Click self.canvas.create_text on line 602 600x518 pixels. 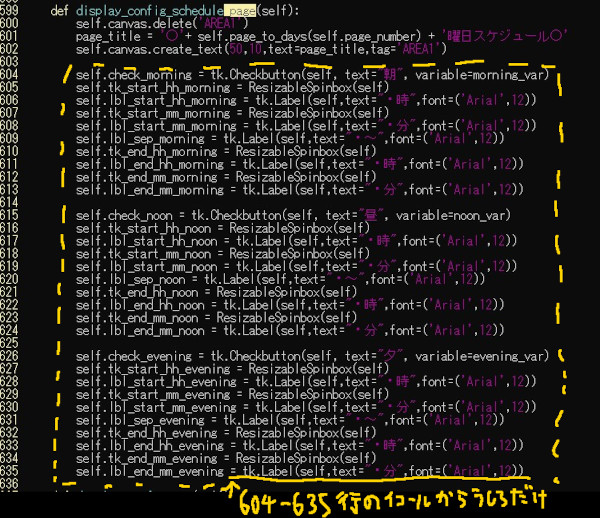149,49
